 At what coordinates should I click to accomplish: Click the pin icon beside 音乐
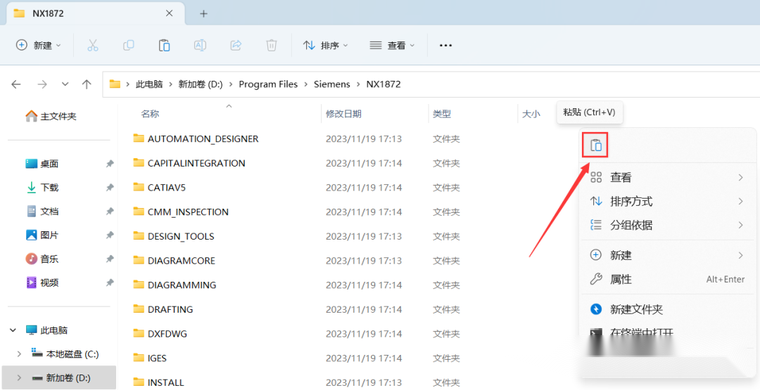coord(110,259)
